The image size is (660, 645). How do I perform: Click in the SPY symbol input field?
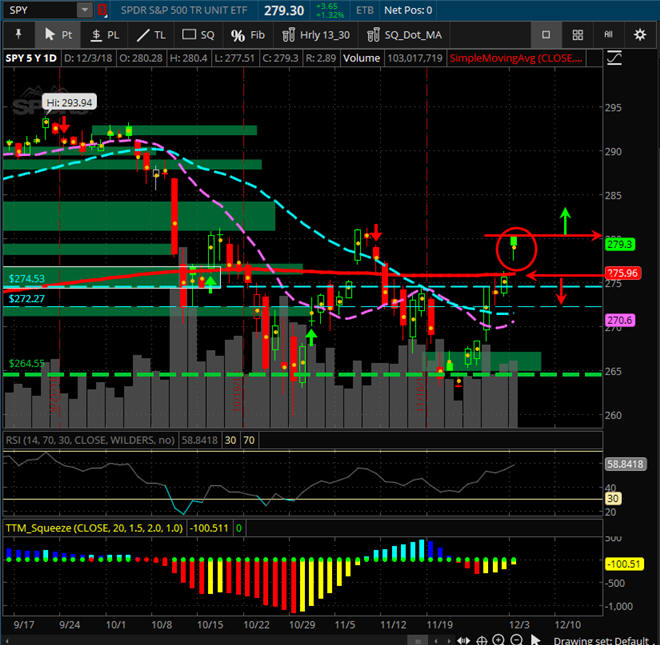[38, 10]
